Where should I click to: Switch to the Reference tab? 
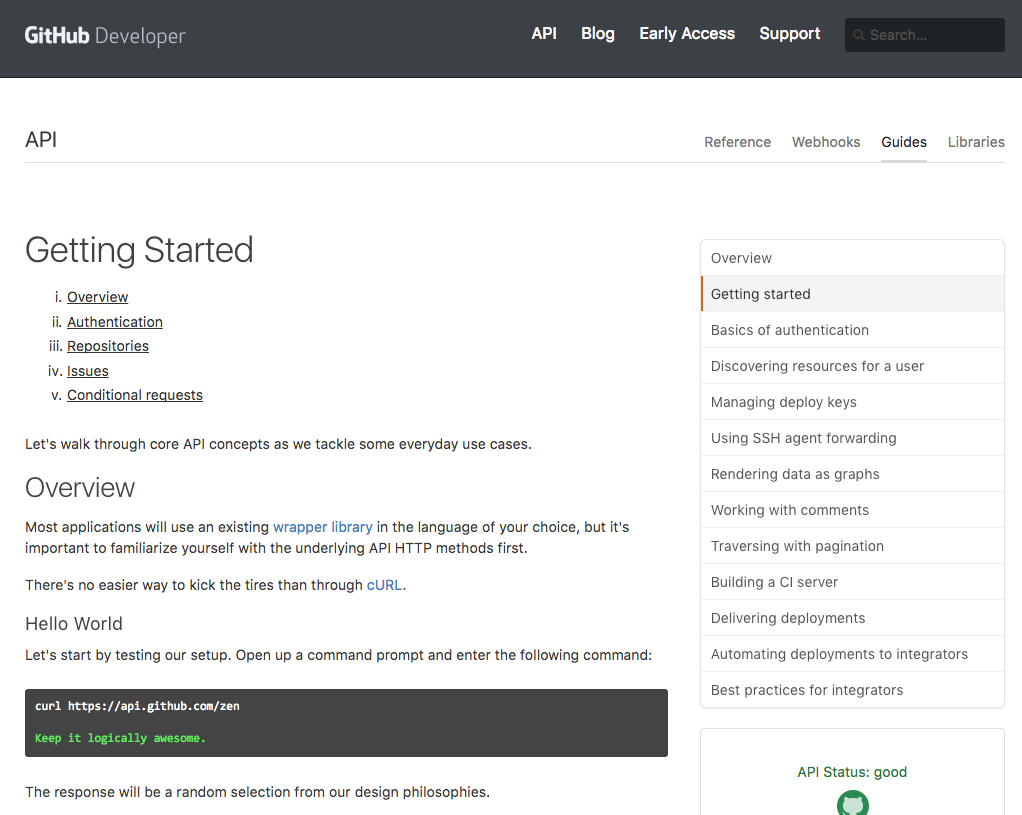tap(737, 142)
